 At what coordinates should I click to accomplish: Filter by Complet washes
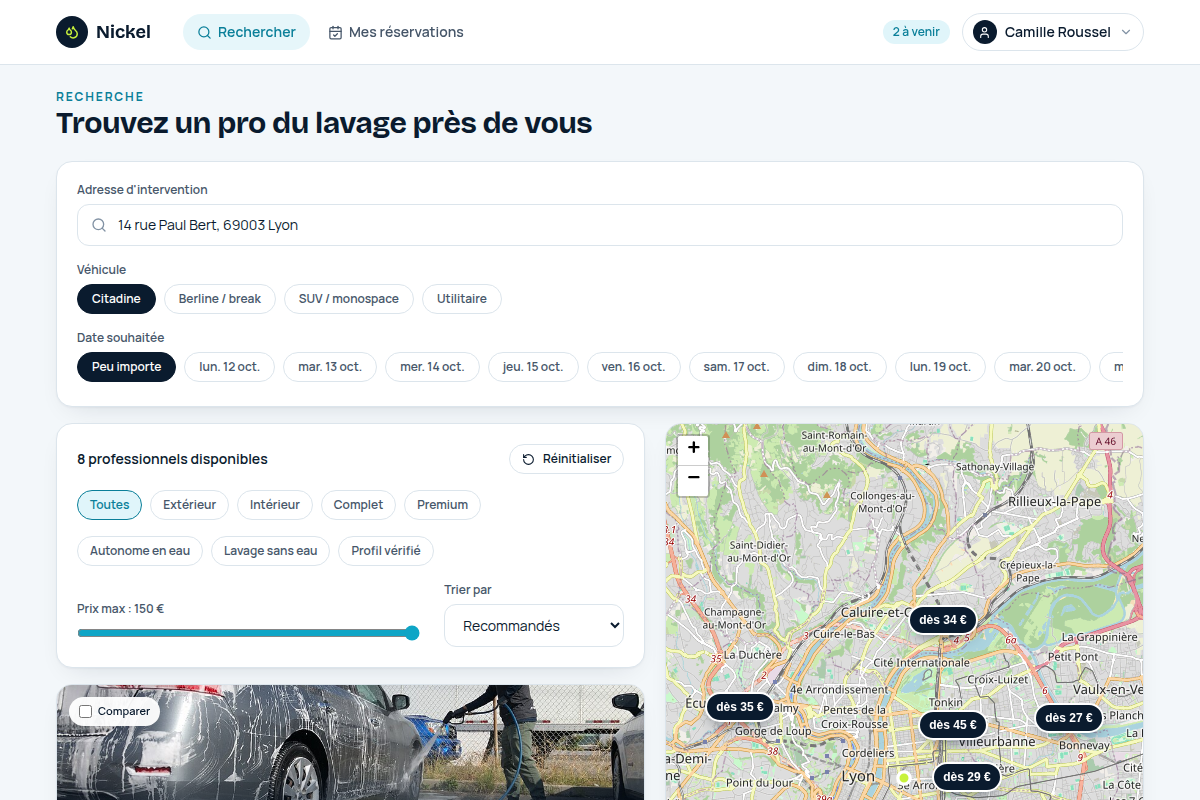point(359,505)
